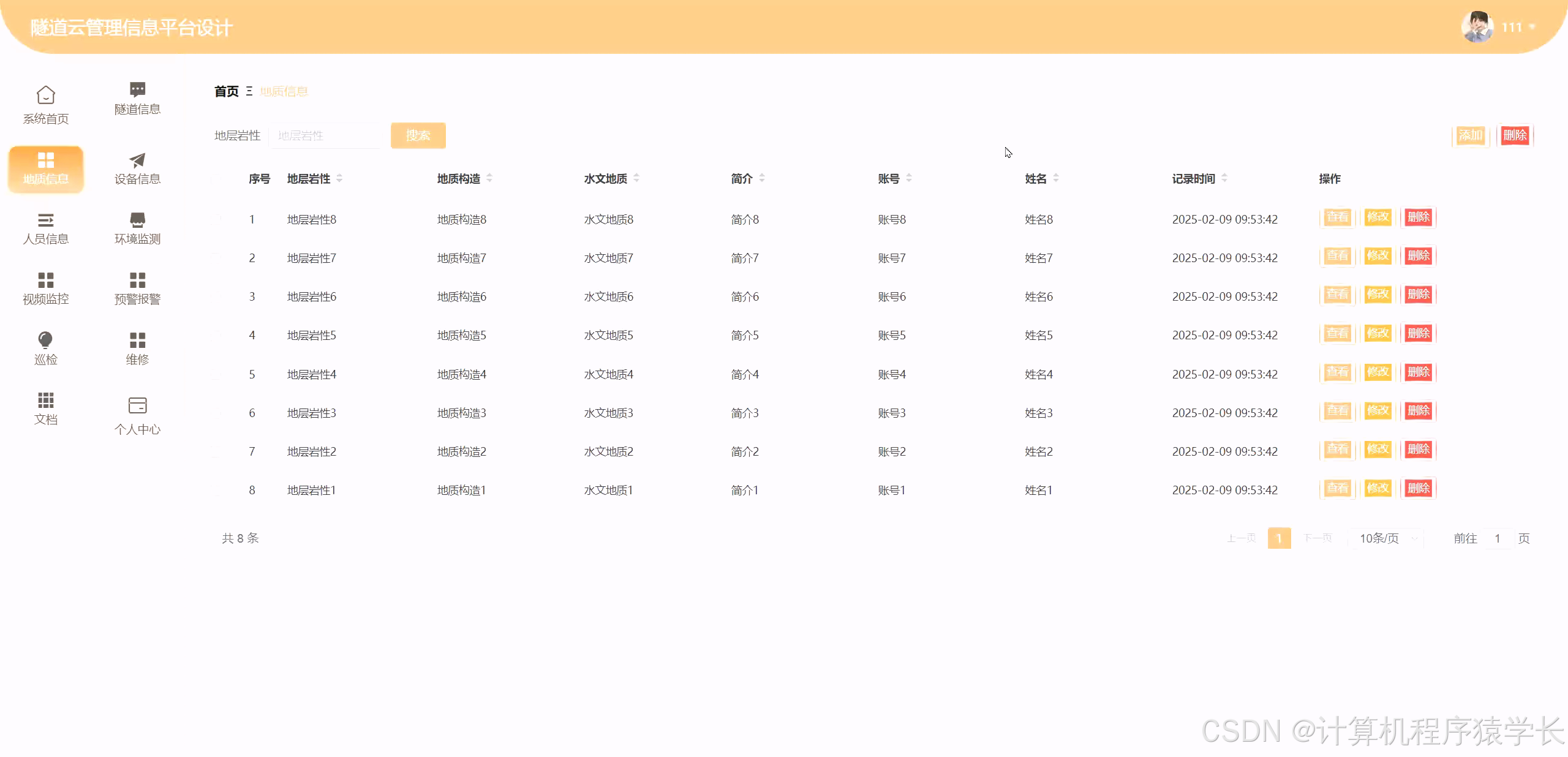Open 个人中心 card icon
Viewport: 1568px width, 757px height.
[x=138, y=405]
